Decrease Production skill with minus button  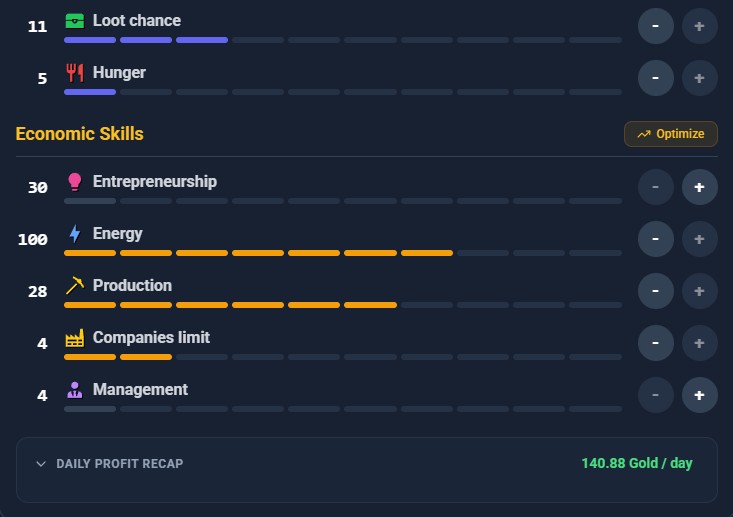click(x=655, y=291)
